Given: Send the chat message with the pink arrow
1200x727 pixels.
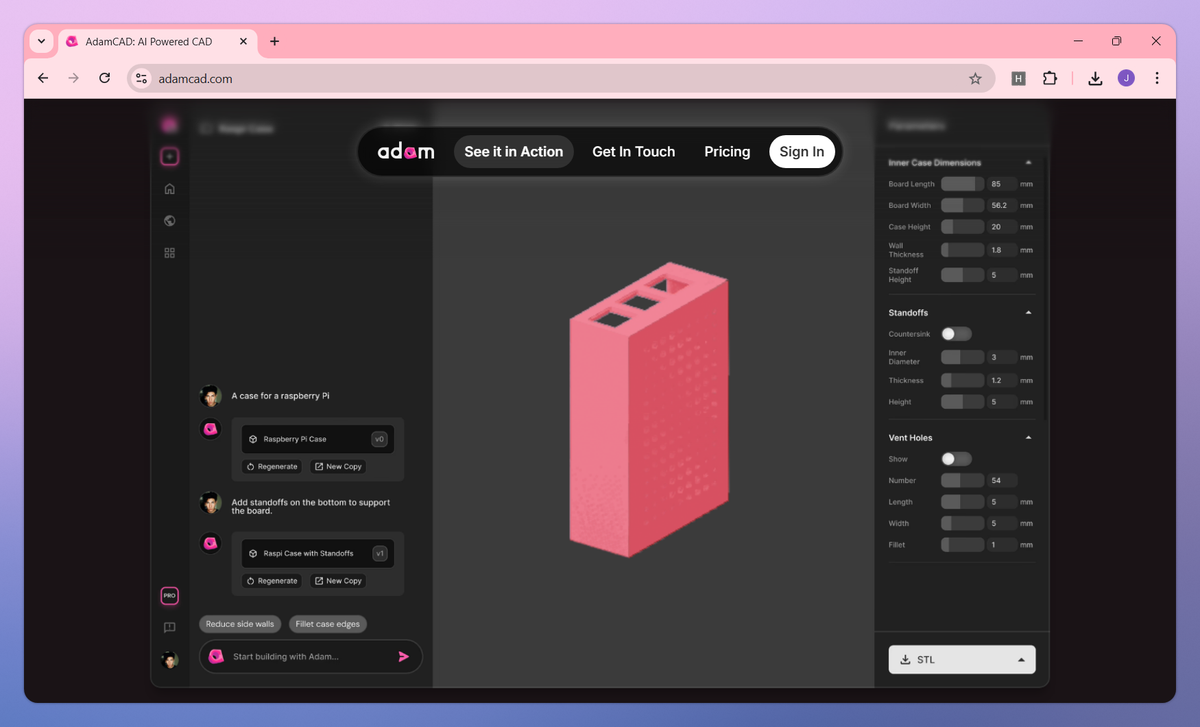Looking at the screenshot, I should coord(403,656).
